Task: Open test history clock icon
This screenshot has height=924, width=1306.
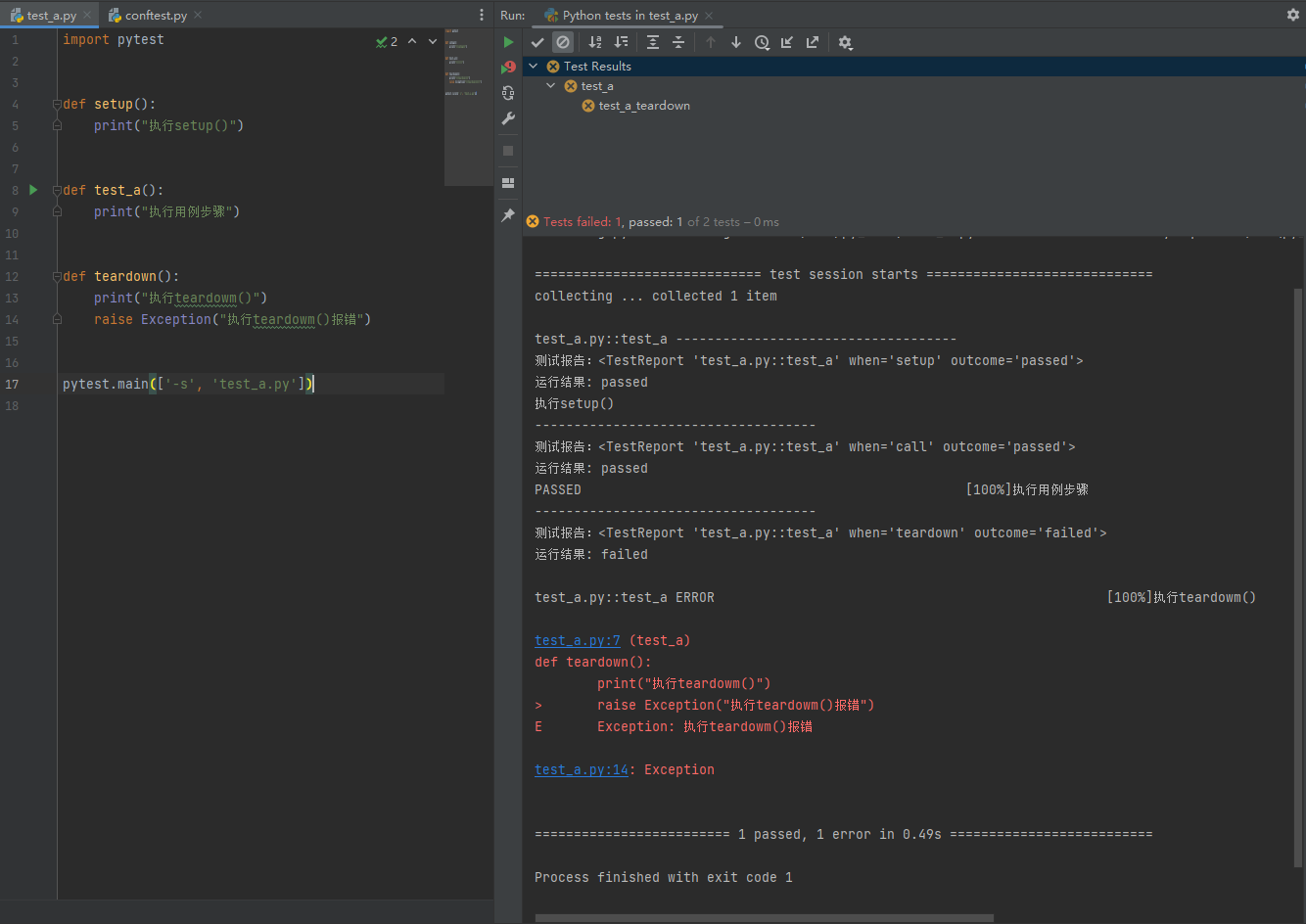Action: pos(762,42)
